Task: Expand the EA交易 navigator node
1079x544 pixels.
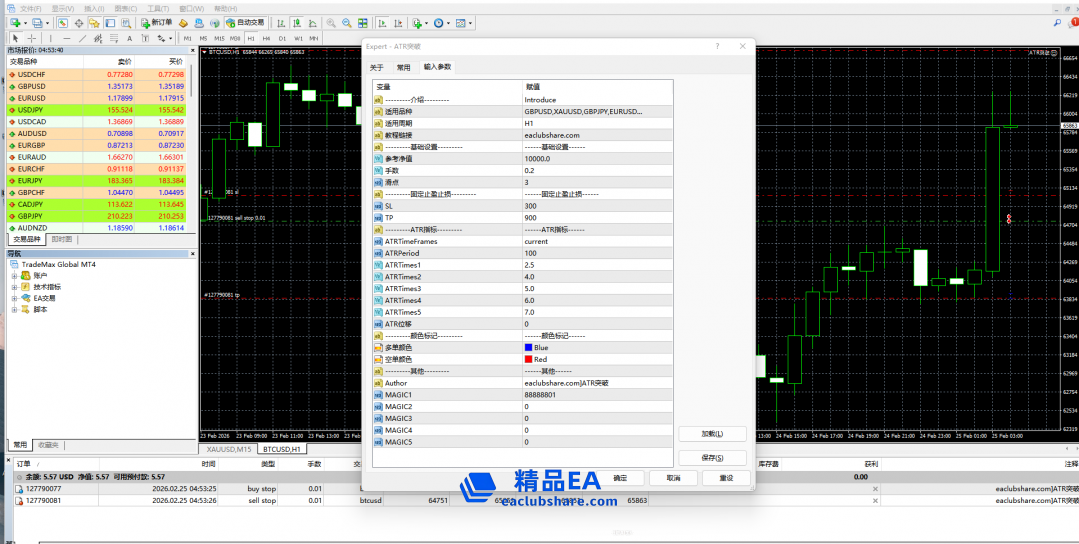Action: click(x=15, y=298)
